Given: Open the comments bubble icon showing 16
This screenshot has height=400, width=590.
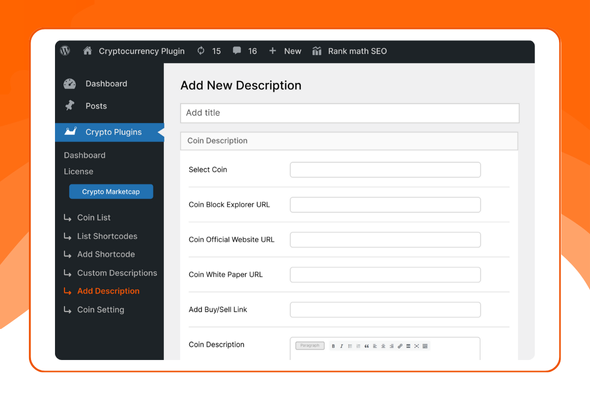Looking at the screenshot, I should 237,51.
